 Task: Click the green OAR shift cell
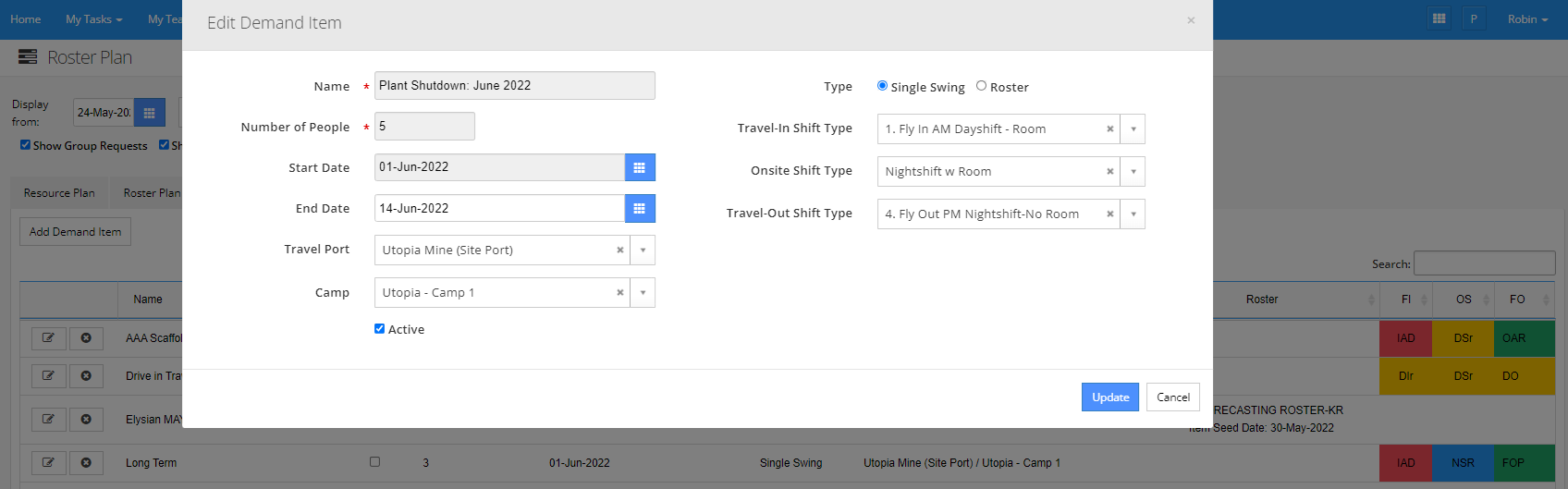1524,338
